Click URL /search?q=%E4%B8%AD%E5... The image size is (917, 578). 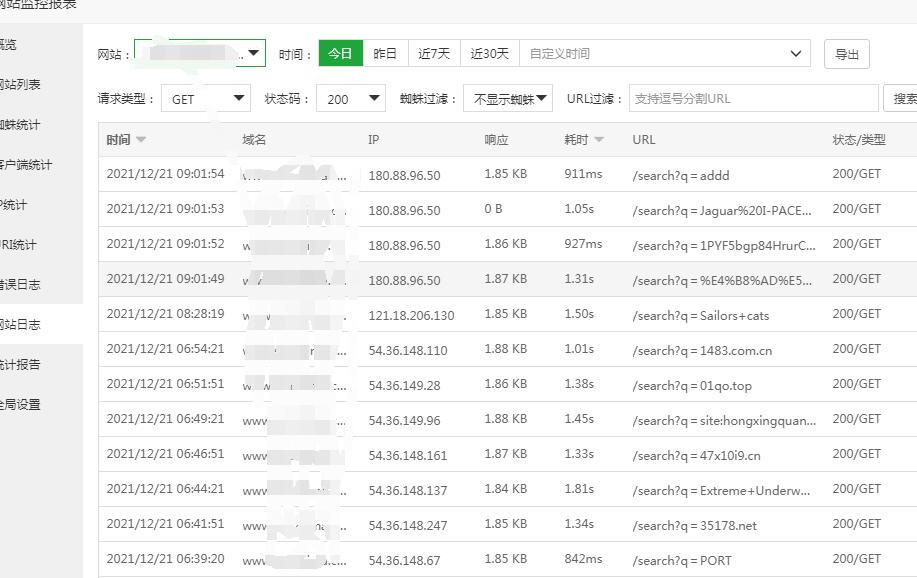click(x=722, y=281)
